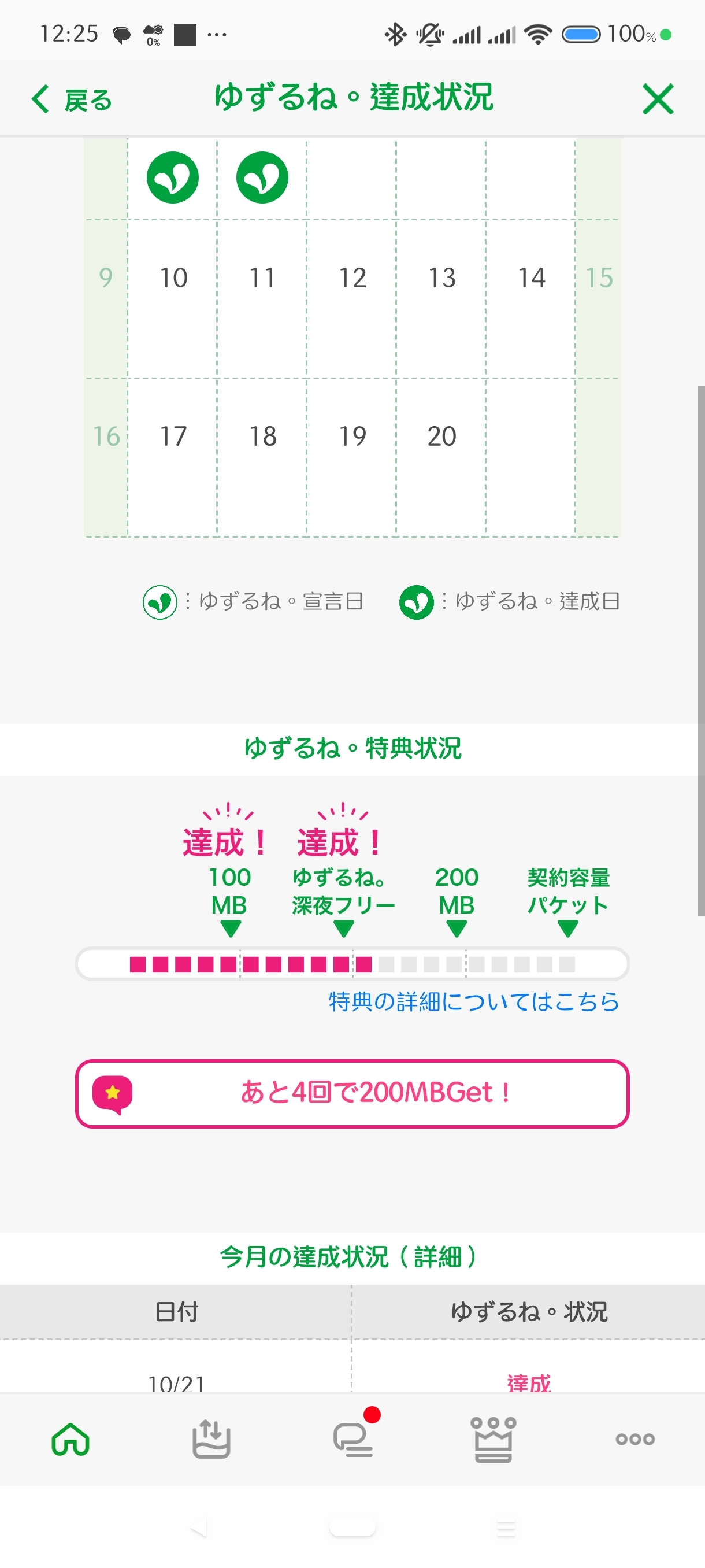Viewport: 705px width, 1568px height.
Task: Close the page with the green X
Action: pyautogui.click(x=658, y=99)
